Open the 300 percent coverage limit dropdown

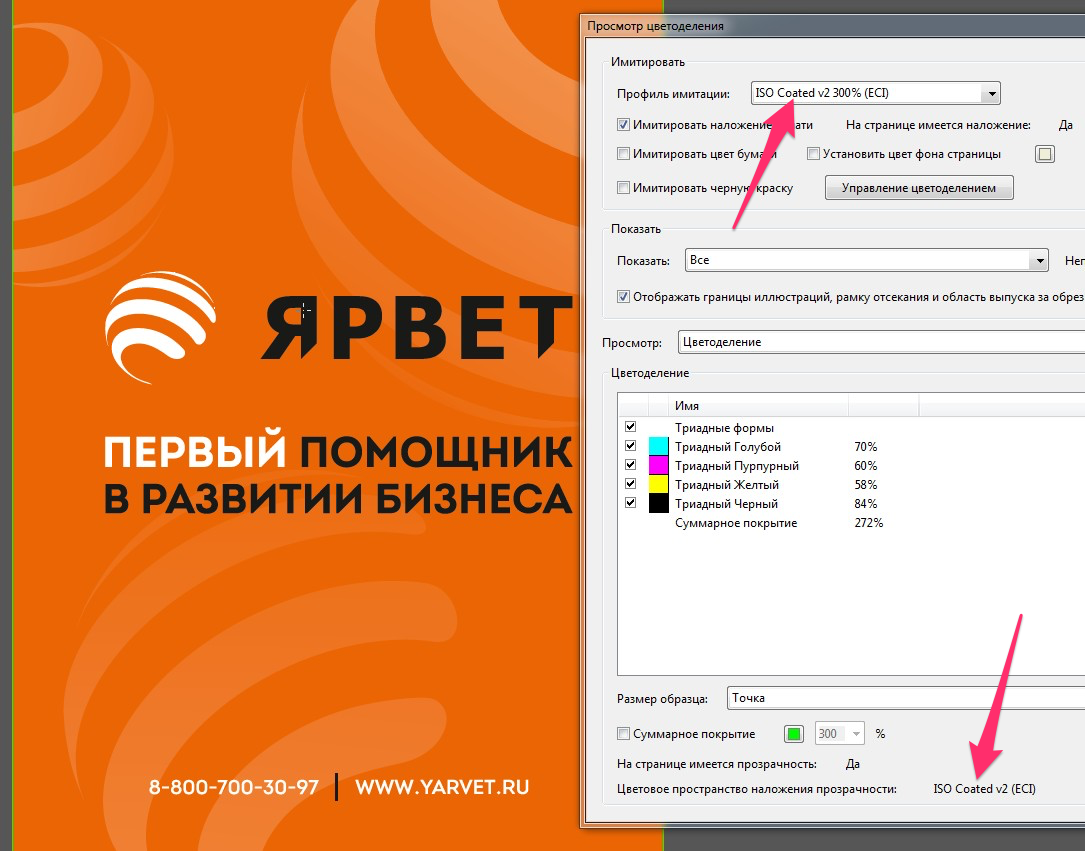[x=839, y=733]
